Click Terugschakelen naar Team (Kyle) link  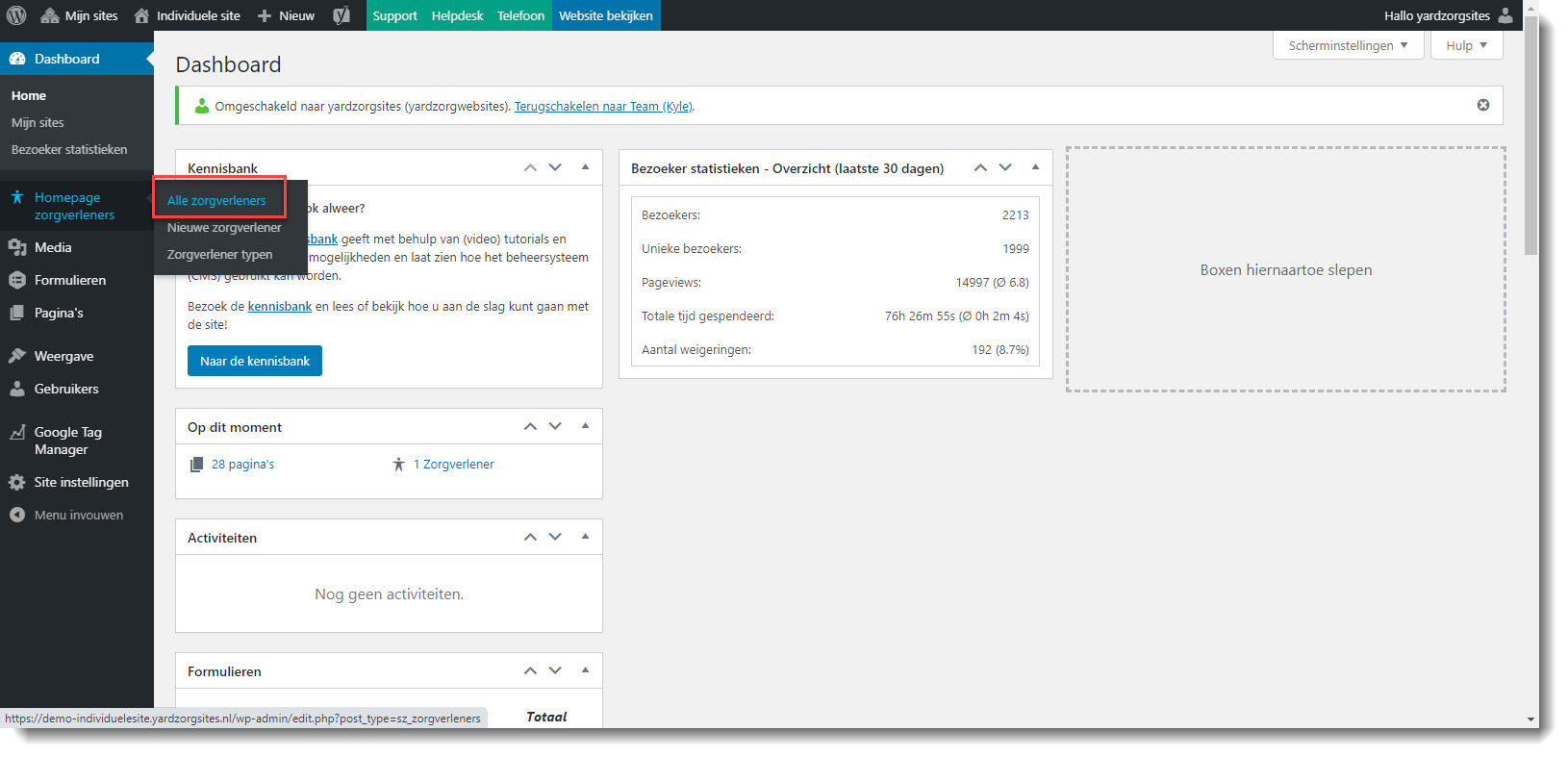click(603, 106)
